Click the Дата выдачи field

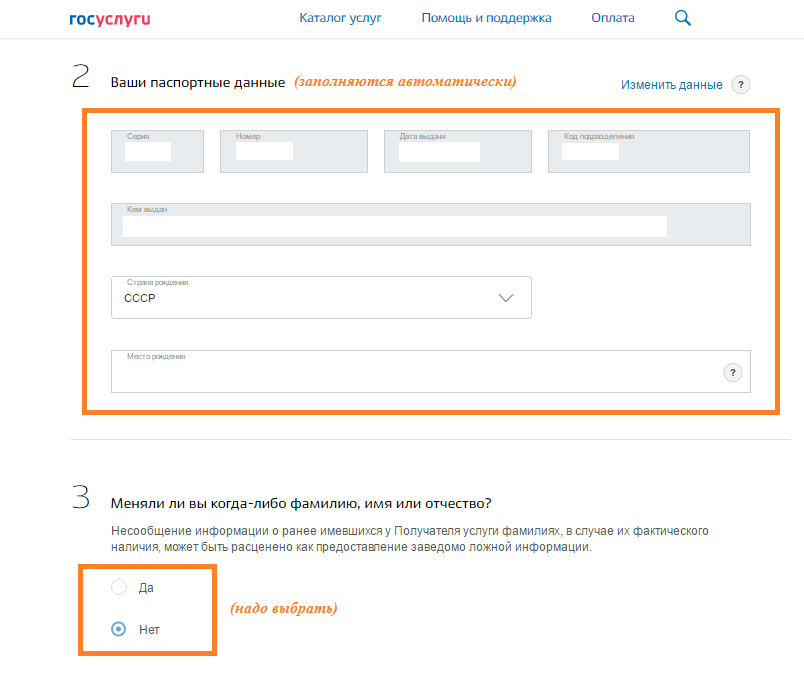pyautogui.click(x=458, y=151)
